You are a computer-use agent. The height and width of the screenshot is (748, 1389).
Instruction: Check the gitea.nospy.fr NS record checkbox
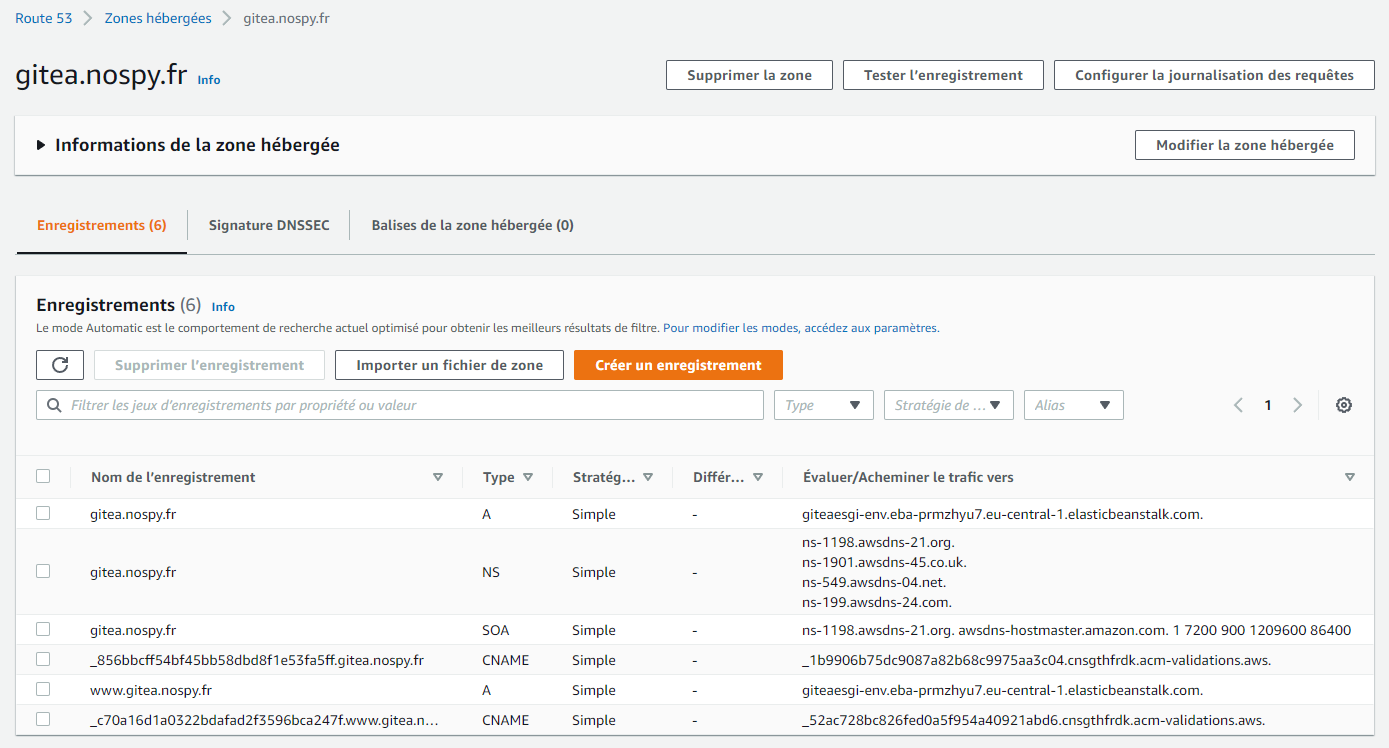click(x=43, y=571)
